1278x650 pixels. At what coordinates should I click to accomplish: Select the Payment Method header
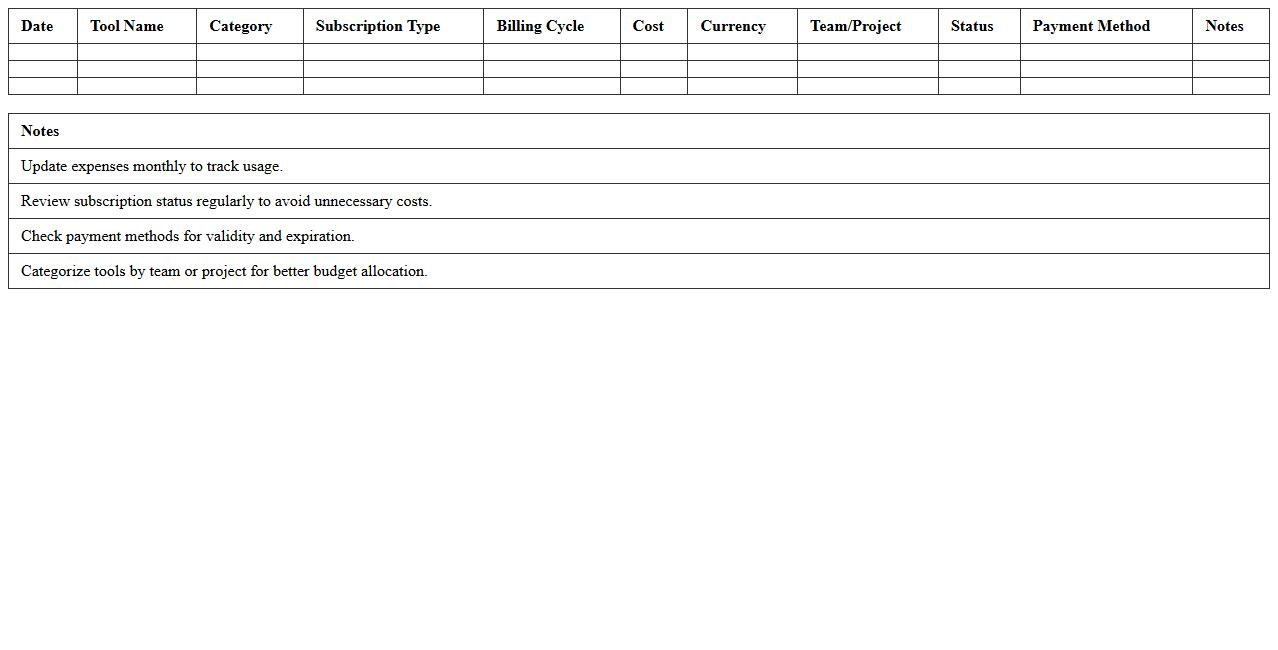1091,26
